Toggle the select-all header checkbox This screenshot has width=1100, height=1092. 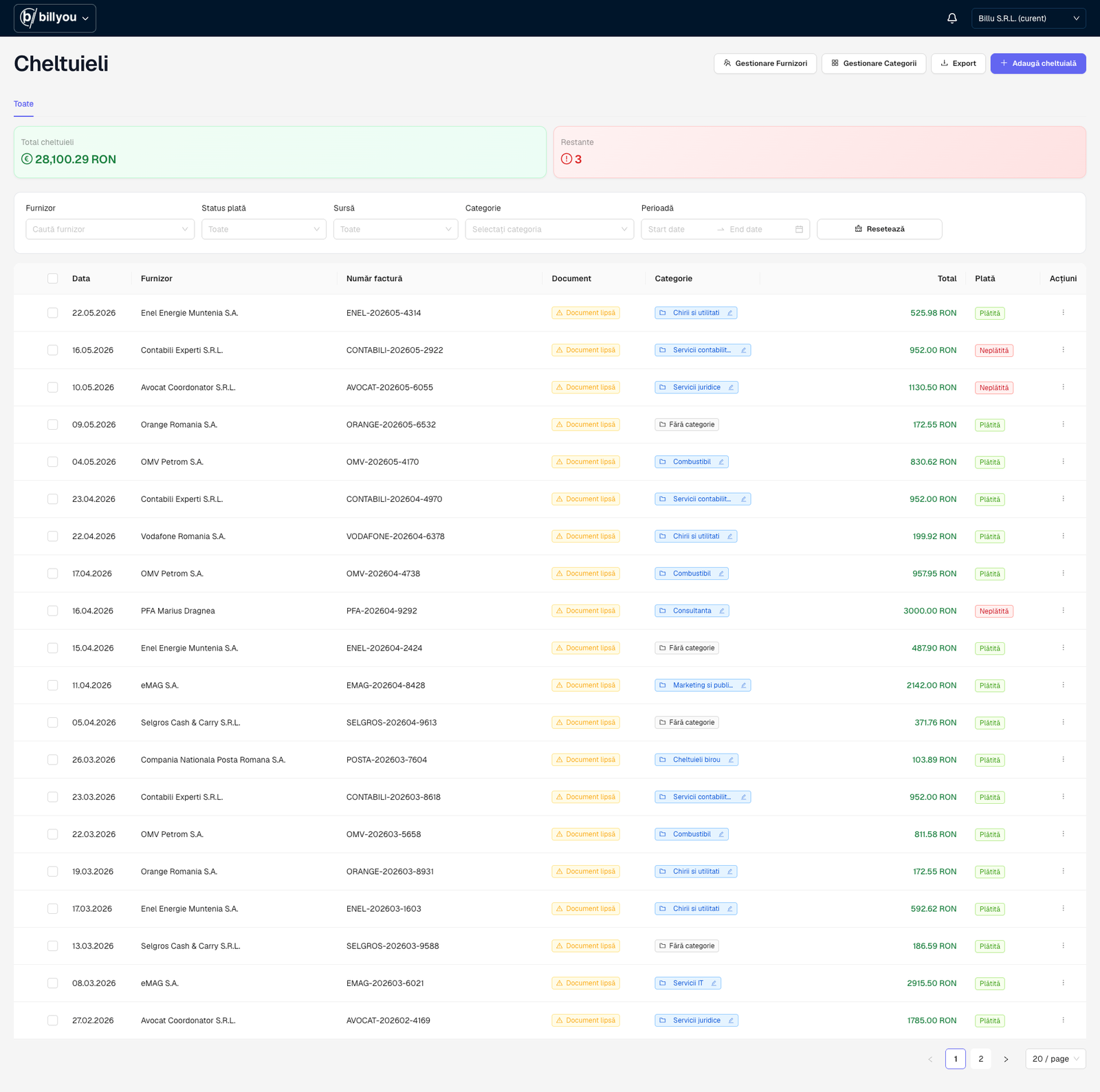[53, 279]
